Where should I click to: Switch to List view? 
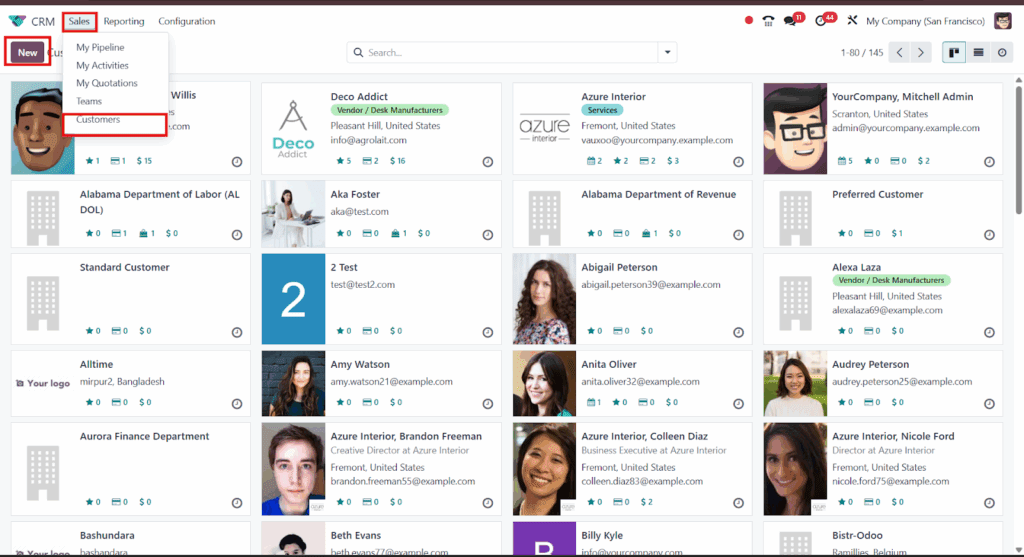pos(978,52)
